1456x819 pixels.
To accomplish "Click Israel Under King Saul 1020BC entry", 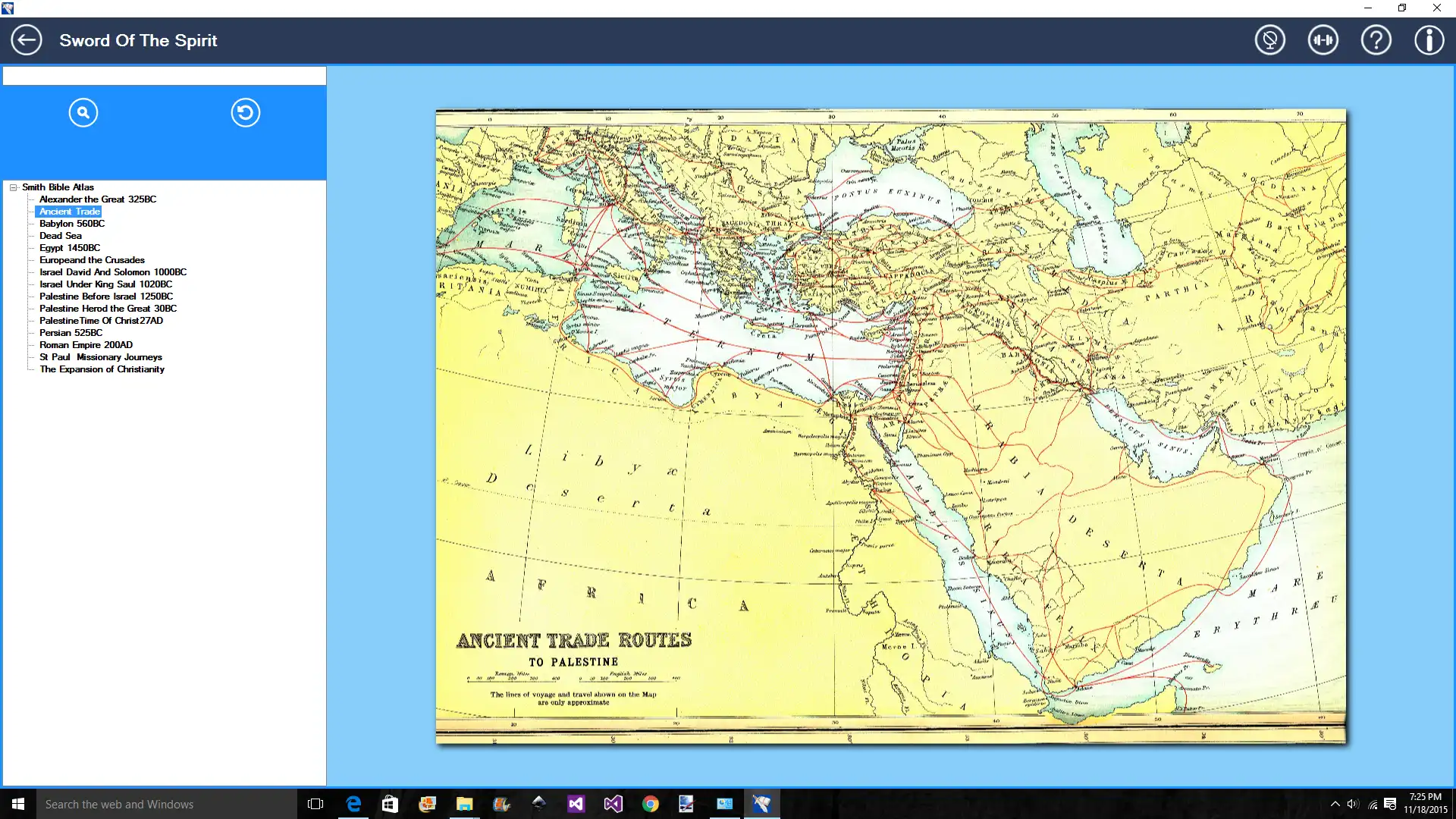I will (105, 284).
